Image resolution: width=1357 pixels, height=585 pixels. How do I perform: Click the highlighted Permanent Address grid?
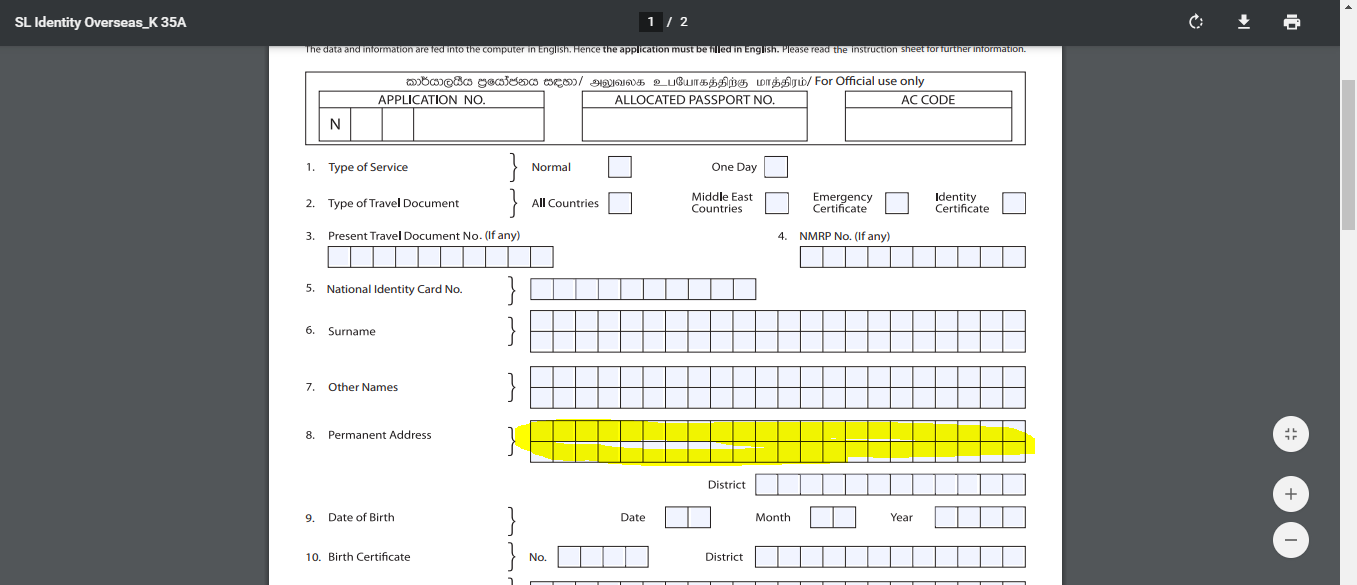pyautogui.click(x=778, y=441)
